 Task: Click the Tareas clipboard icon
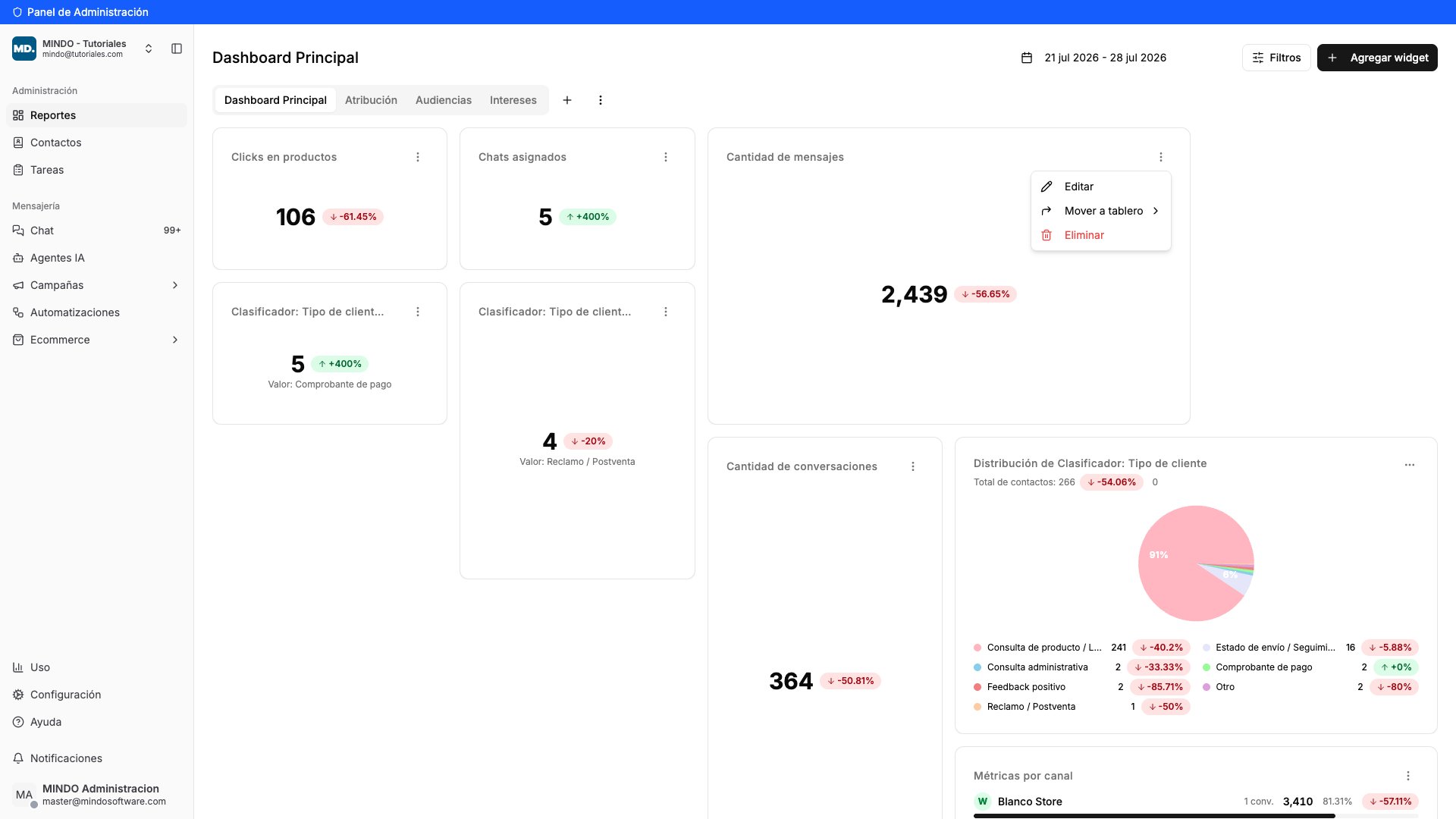tap(18, 170)
